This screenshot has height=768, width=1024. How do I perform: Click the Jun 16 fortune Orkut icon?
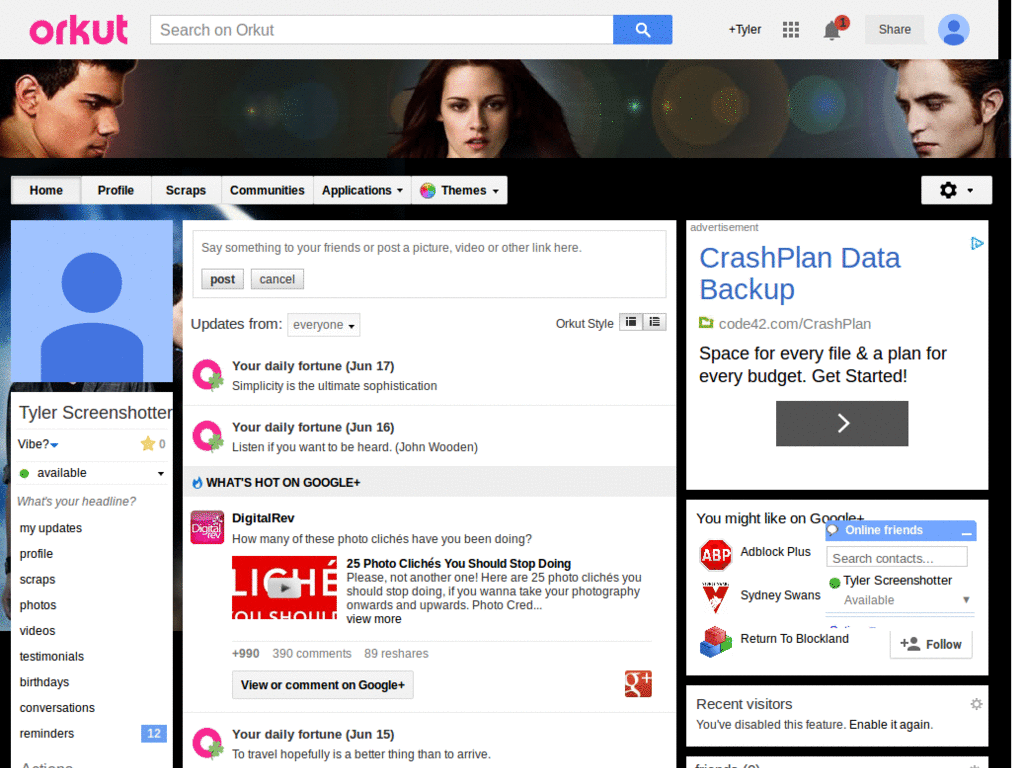[x=208, y=437]
